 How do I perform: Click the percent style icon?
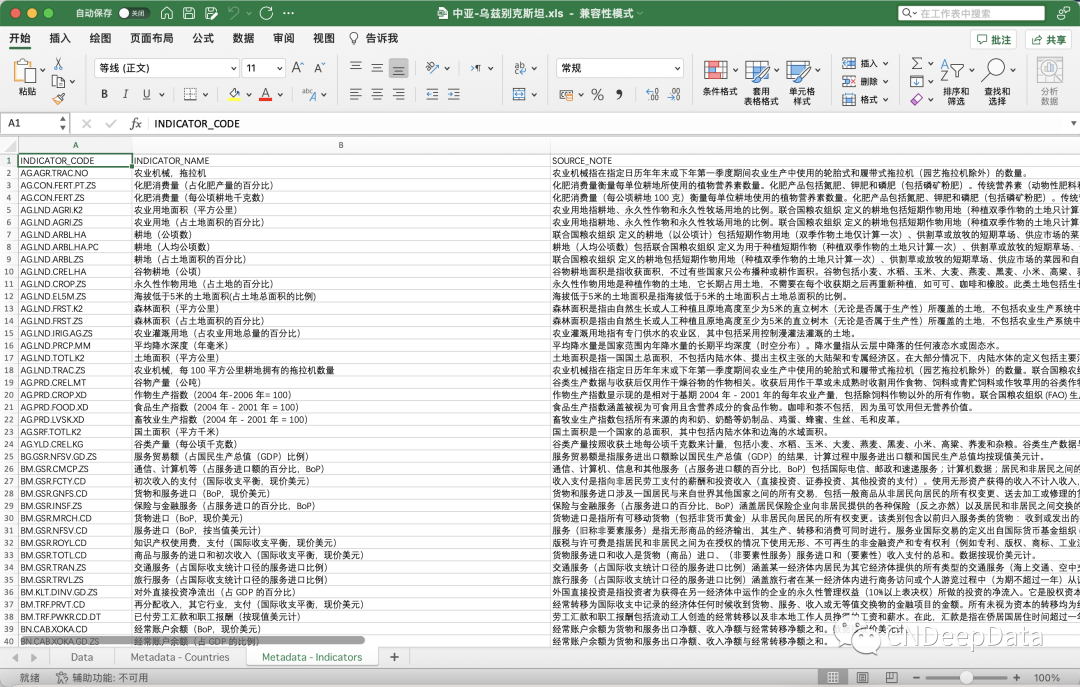tap(597, 94)
